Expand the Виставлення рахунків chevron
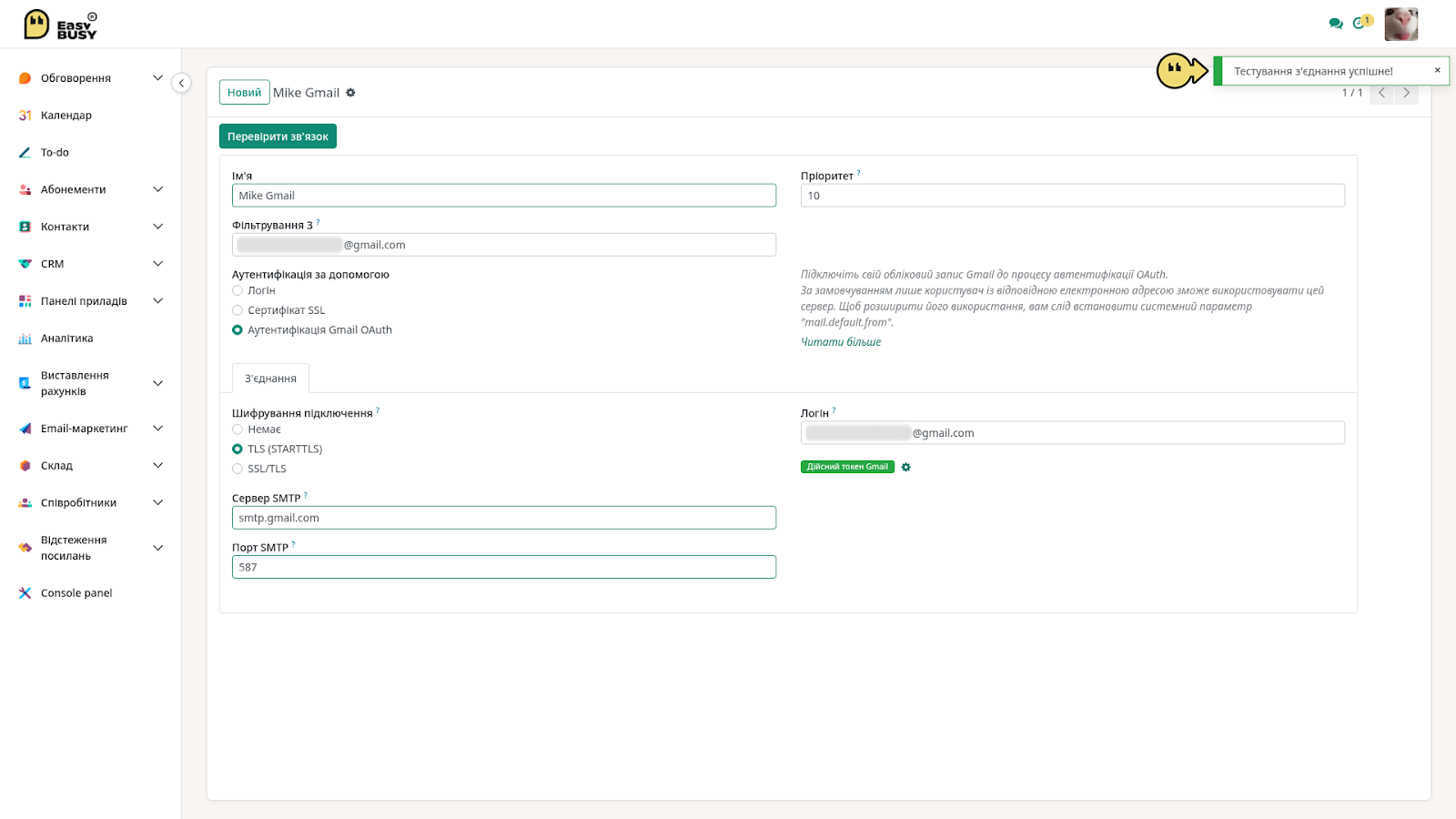 coord(157,383)
